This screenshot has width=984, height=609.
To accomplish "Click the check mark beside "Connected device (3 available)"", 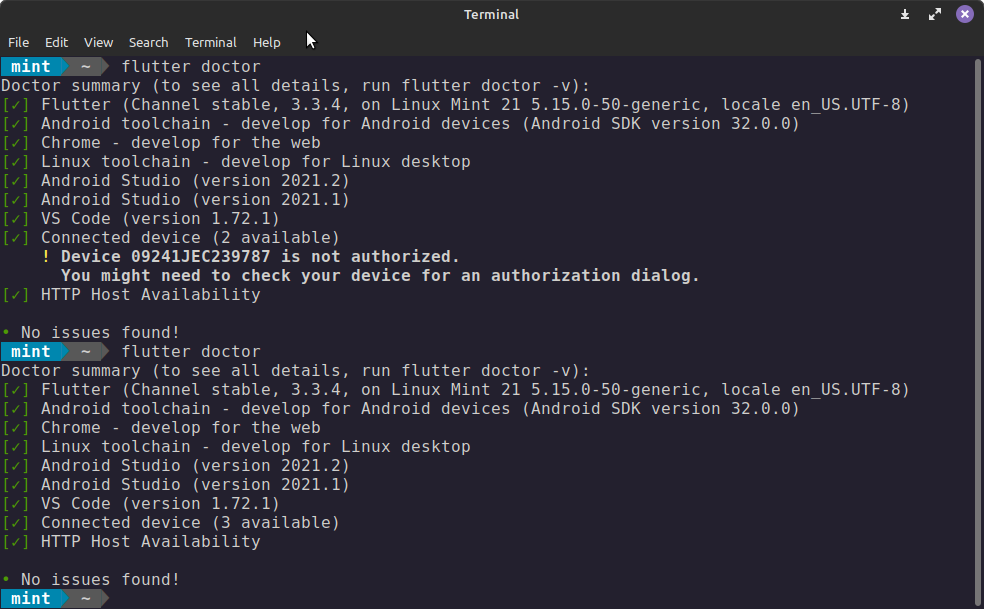I will pyautogui.click(x=16, y=523).
